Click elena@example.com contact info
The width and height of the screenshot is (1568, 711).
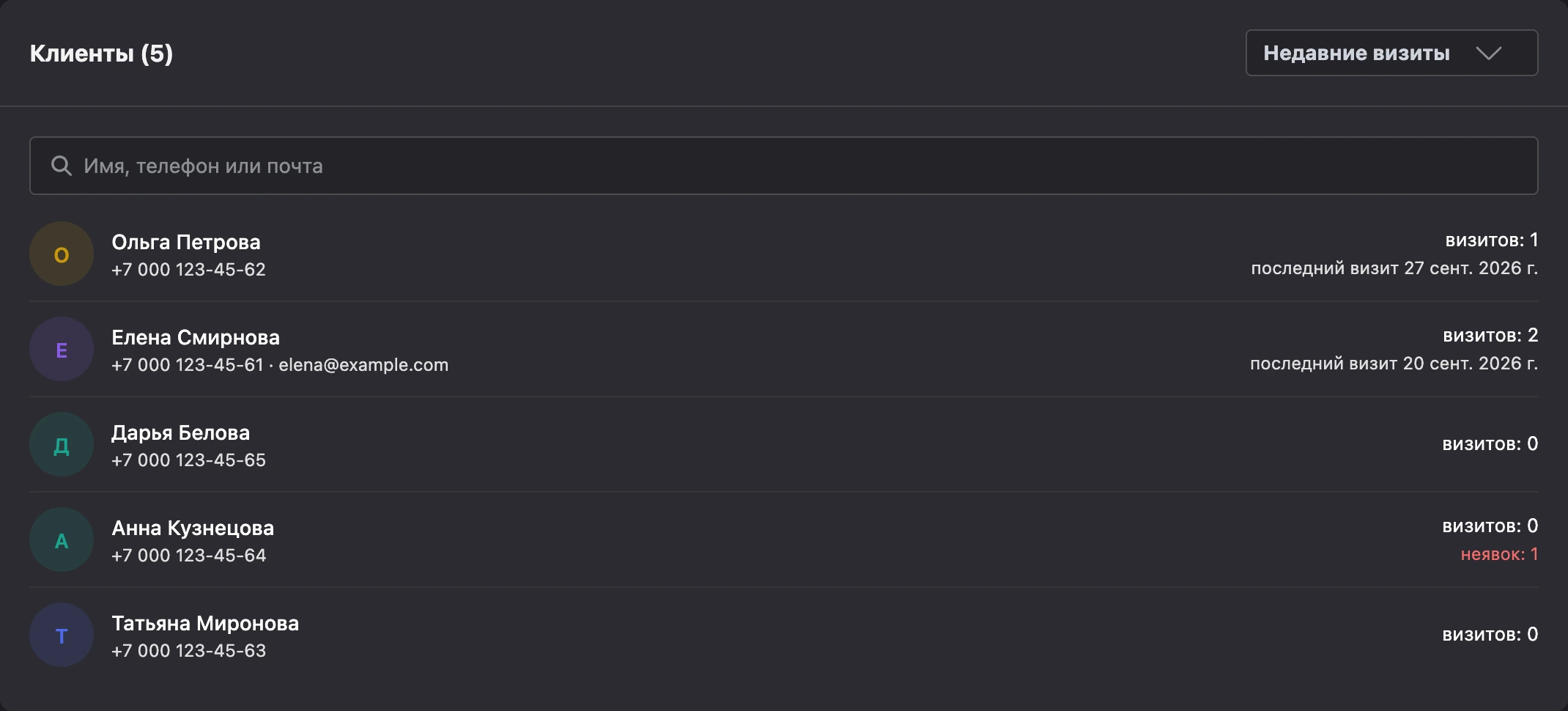[x=363, y=365]
